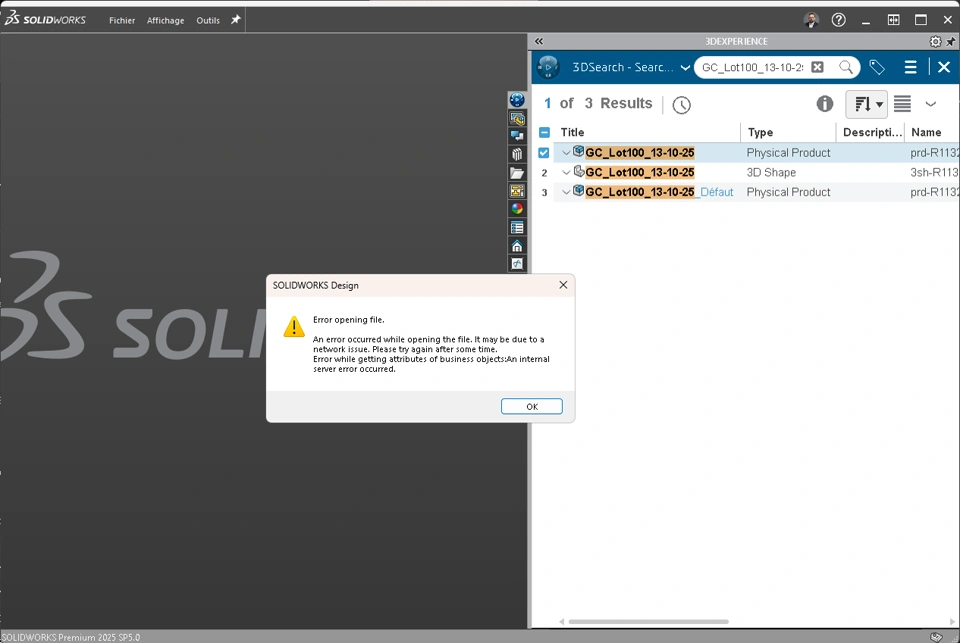Screen dimensions: 960x643
Task: Open the hamburger menu in 3DSearch
Action: coord(910,67)
